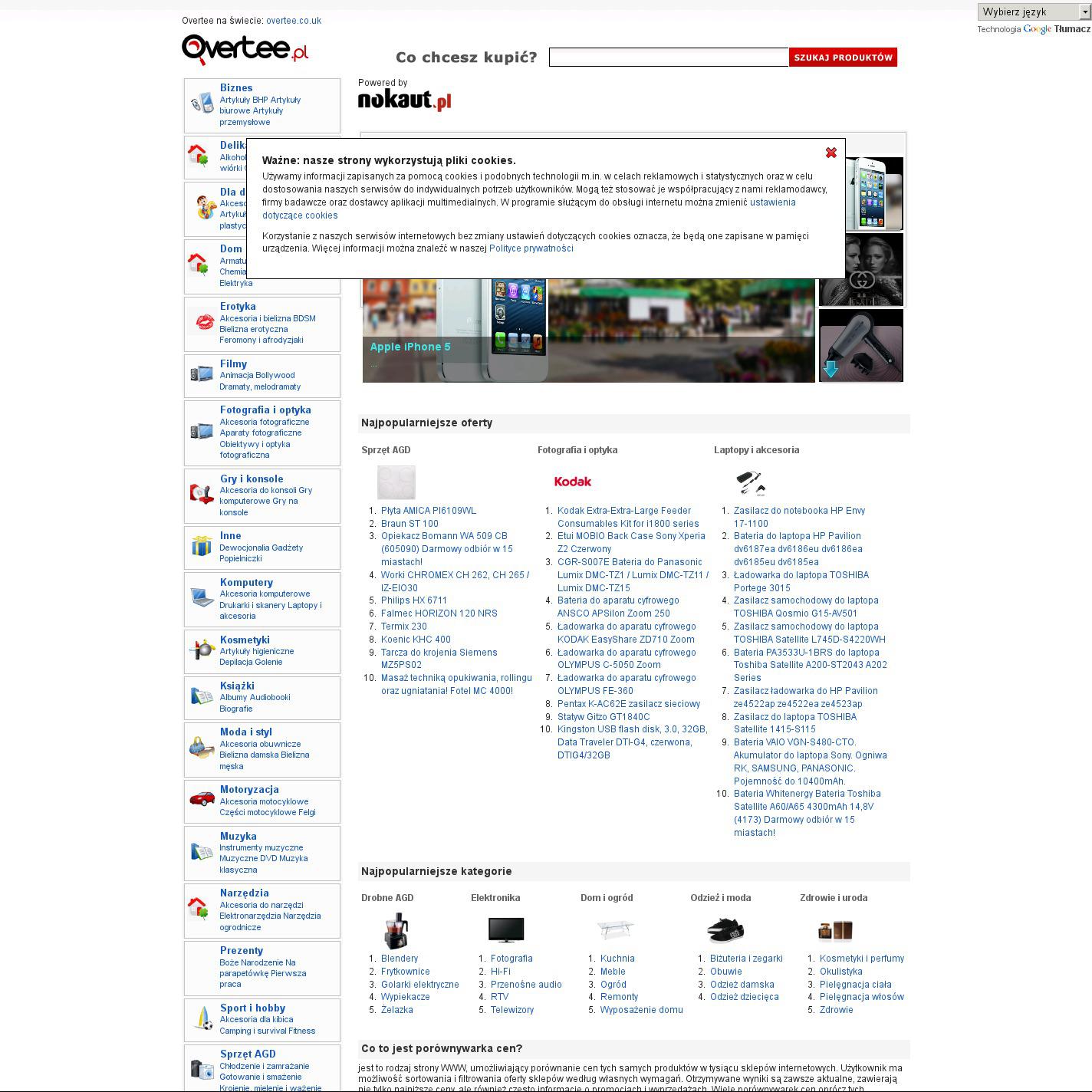Click the Elektronika television icon
The image size is (1092, 1092).
point(506,929)
